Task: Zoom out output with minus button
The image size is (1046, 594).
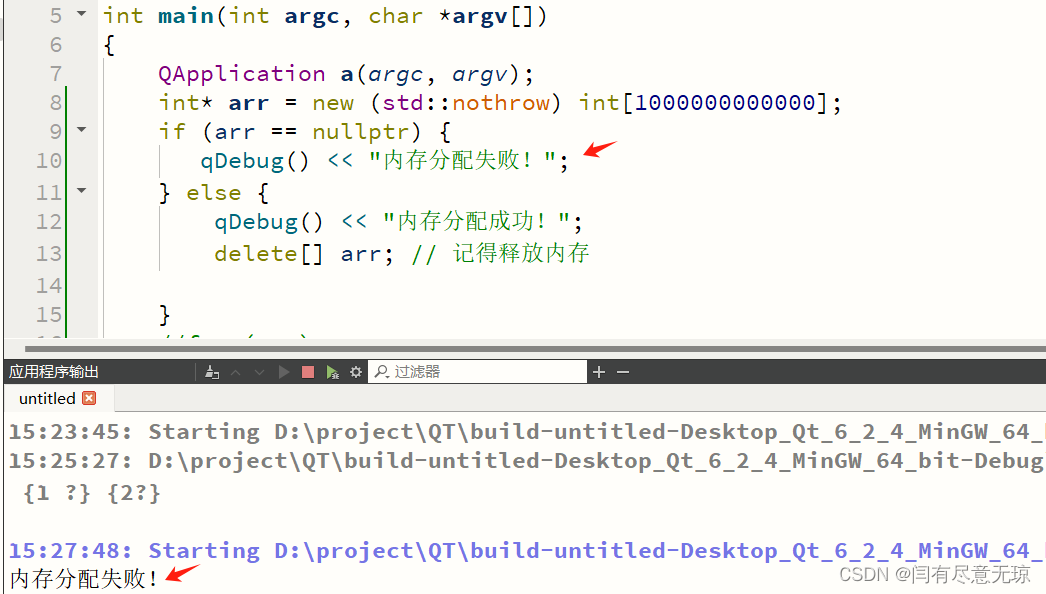Action: pos(623,372)
